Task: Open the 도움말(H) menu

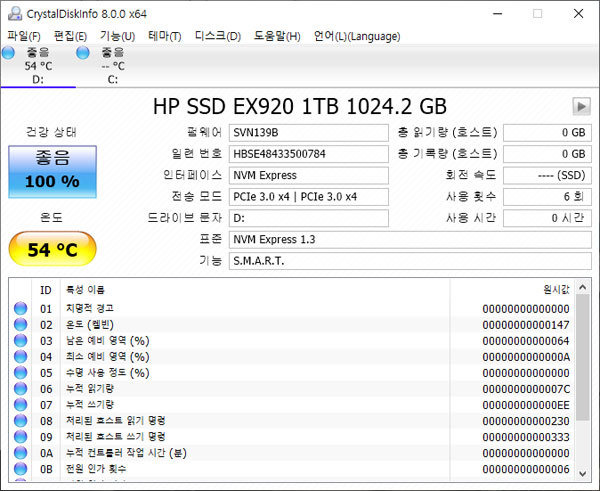Action: [x=277, y=36]
